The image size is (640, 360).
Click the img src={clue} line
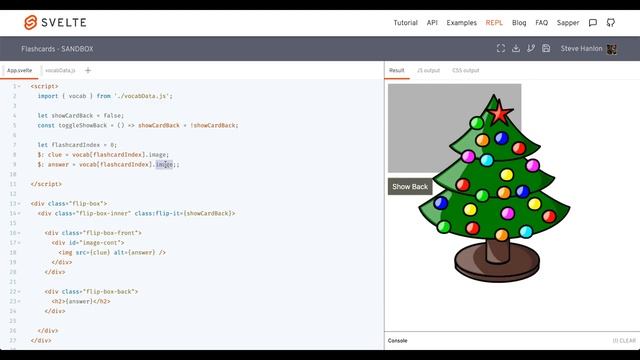[x=112, y=253]
